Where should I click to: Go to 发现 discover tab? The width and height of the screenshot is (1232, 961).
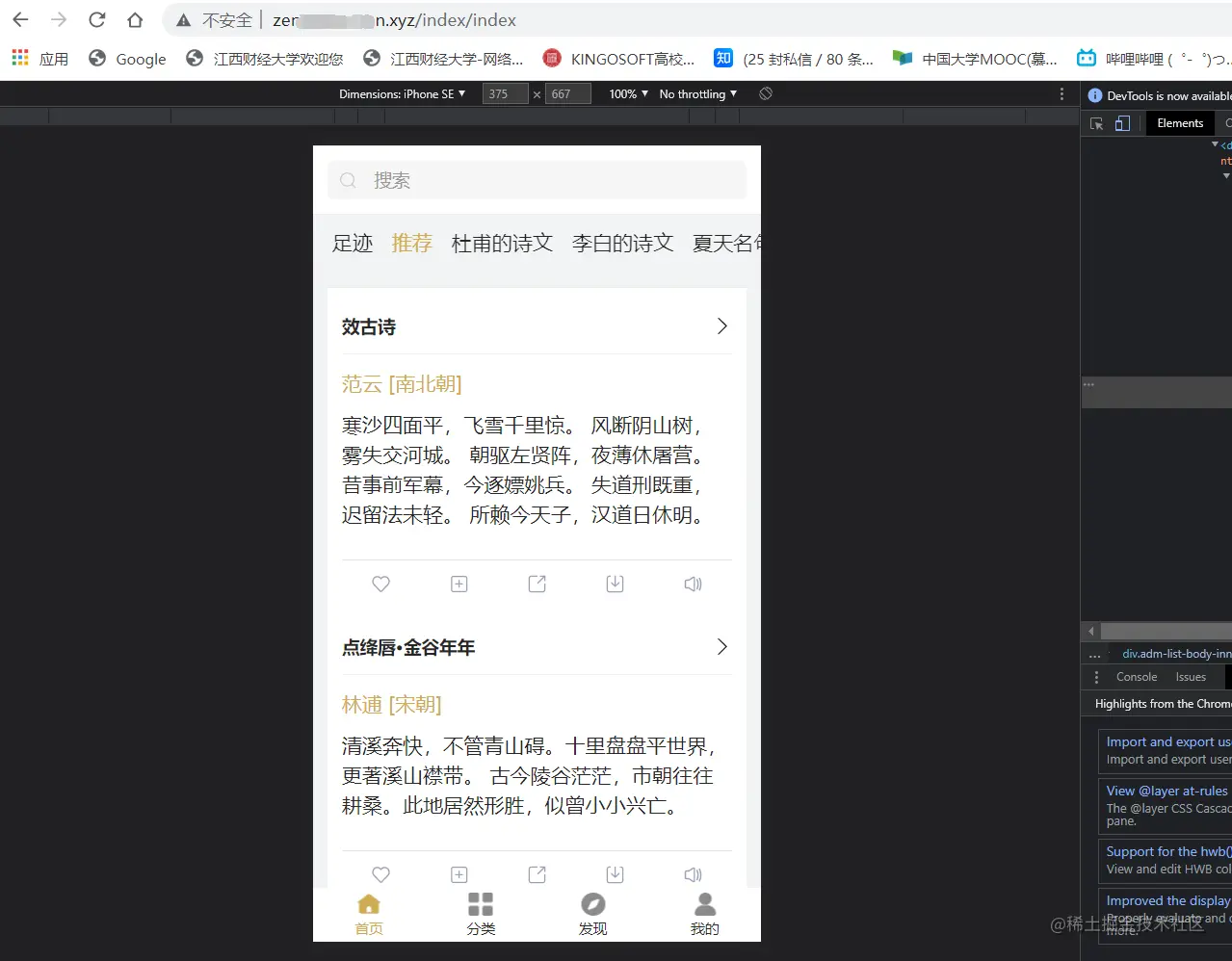592,915
